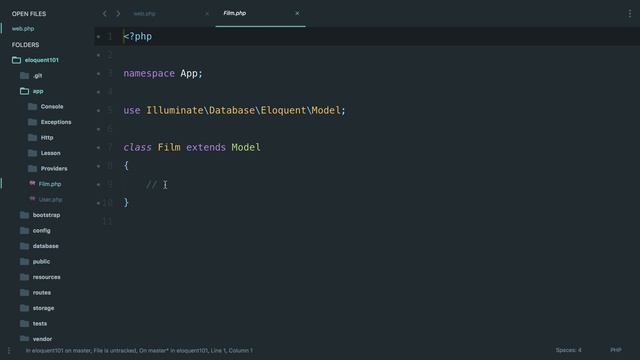Click the vendor folder icon
640x360 pixels.
[24, 339]
